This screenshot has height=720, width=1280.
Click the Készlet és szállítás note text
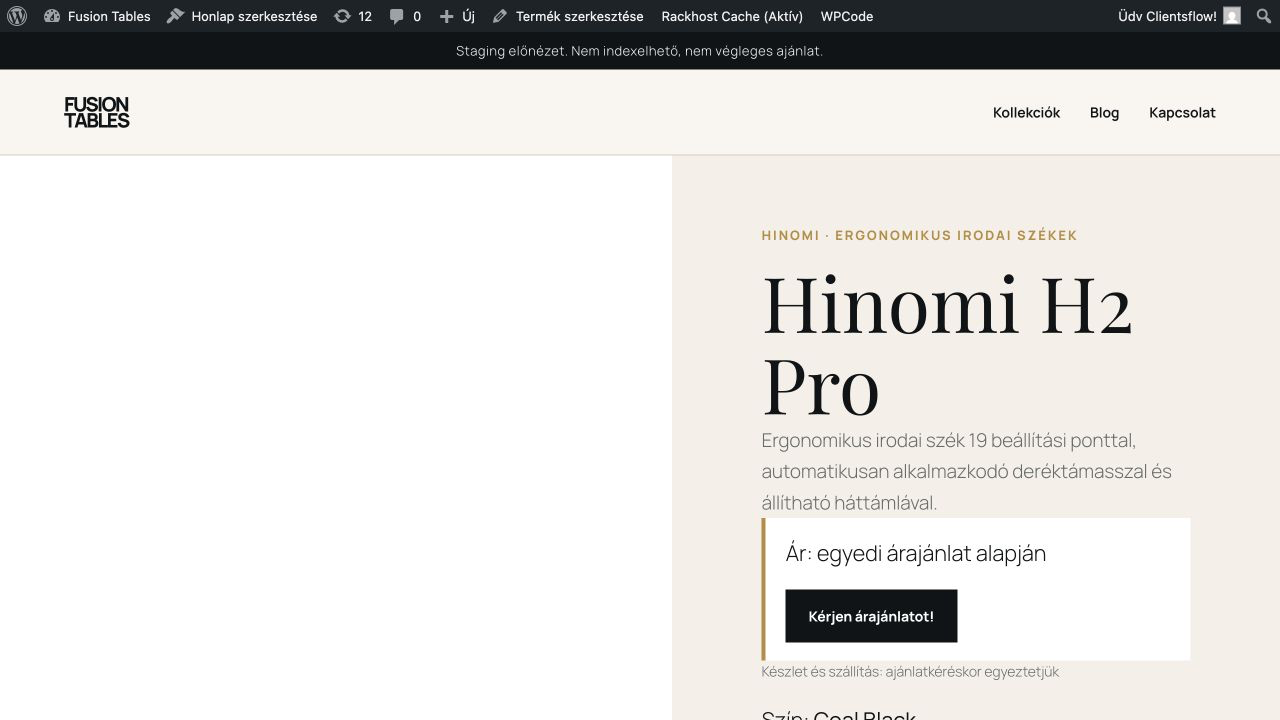910,672
